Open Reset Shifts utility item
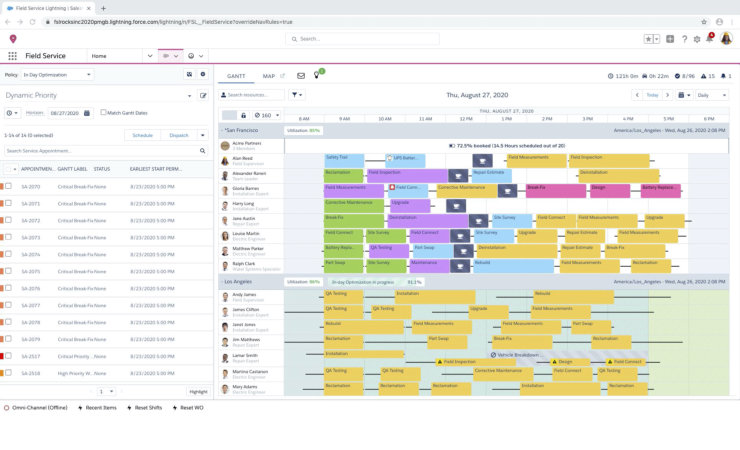Viewport: 740px width, 450px height. tap(144, 408)
